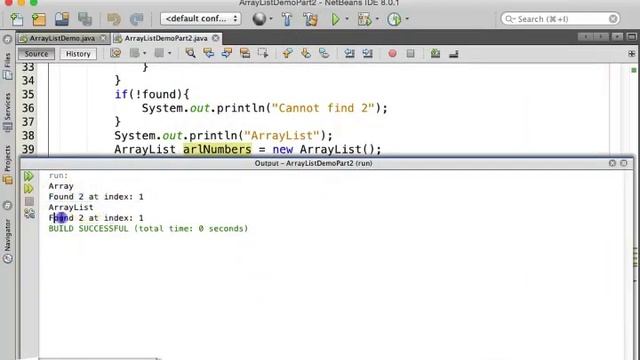Open the default configuration combo box

200,19
